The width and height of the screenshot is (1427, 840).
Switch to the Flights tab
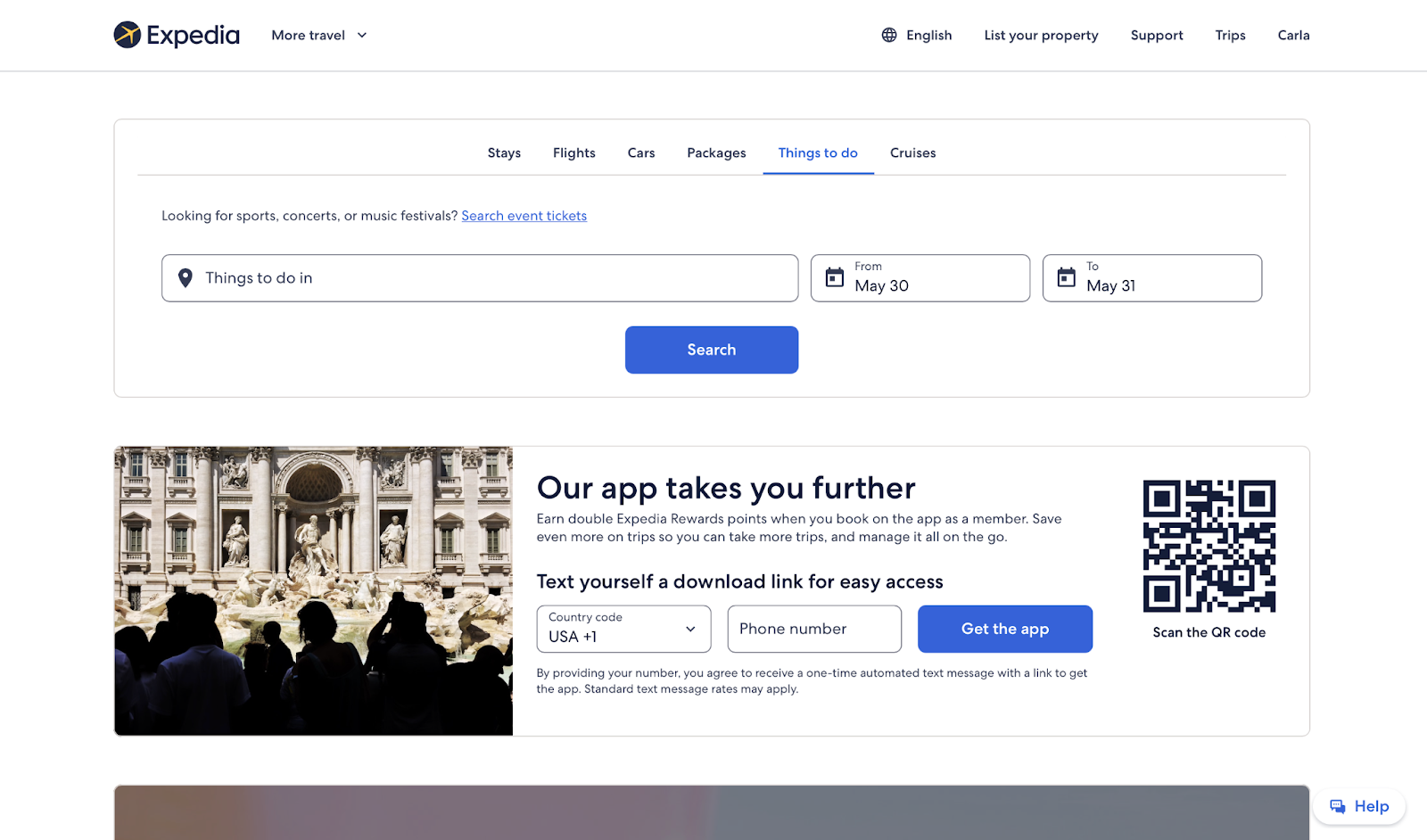tap(573, 152)
